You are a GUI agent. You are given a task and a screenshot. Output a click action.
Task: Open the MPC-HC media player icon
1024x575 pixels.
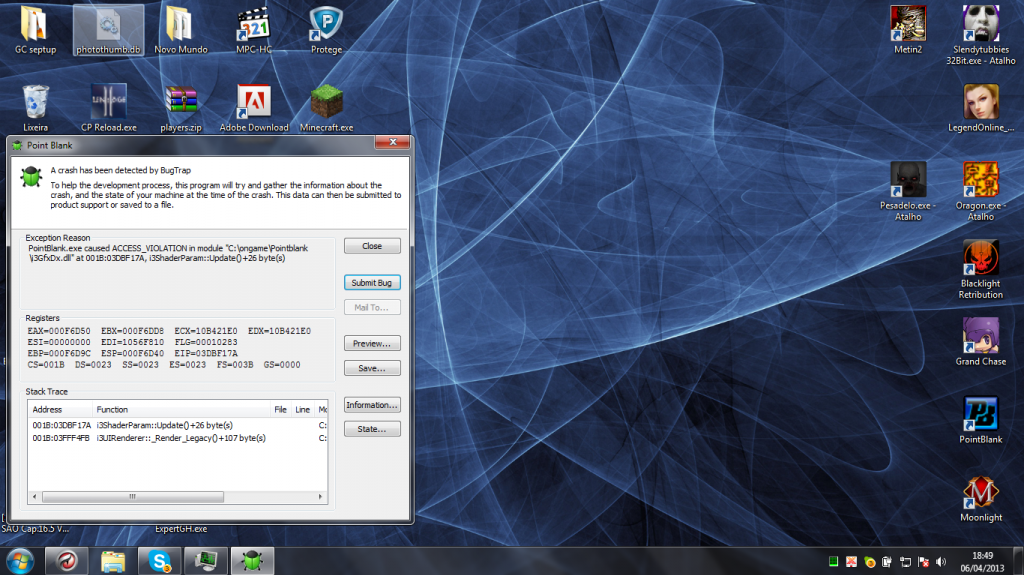253,25
